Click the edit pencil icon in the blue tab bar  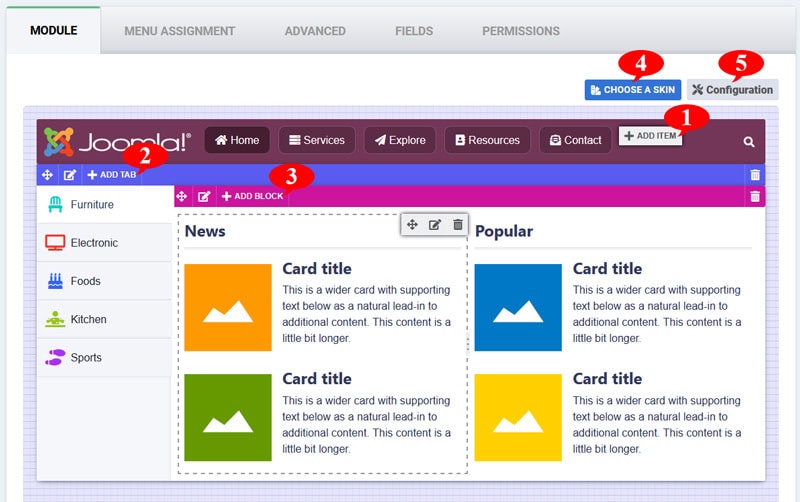tap(69, 175)
